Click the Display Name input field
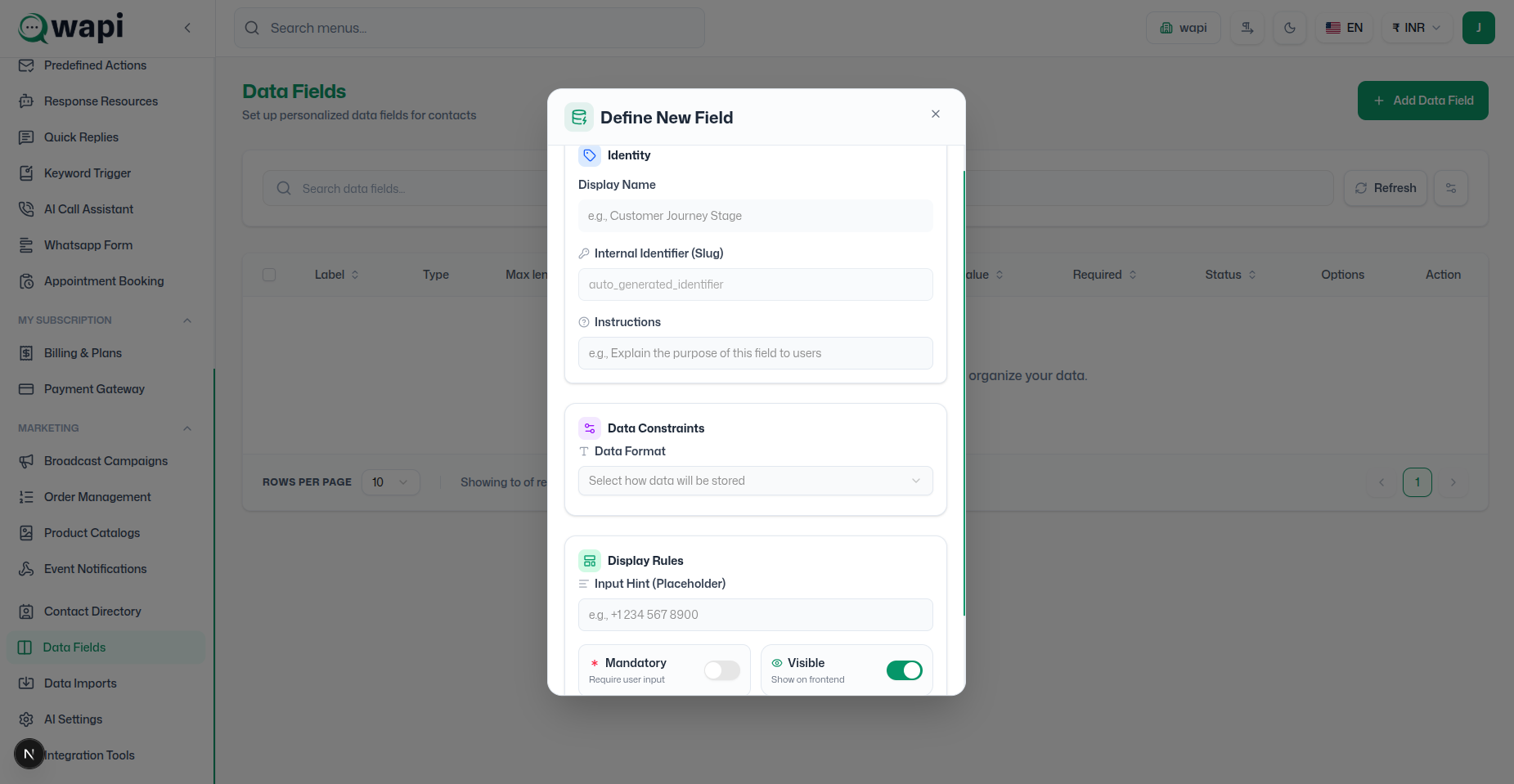The width and height of the screenshot is (1514, 784). click(x=755, y=216)
